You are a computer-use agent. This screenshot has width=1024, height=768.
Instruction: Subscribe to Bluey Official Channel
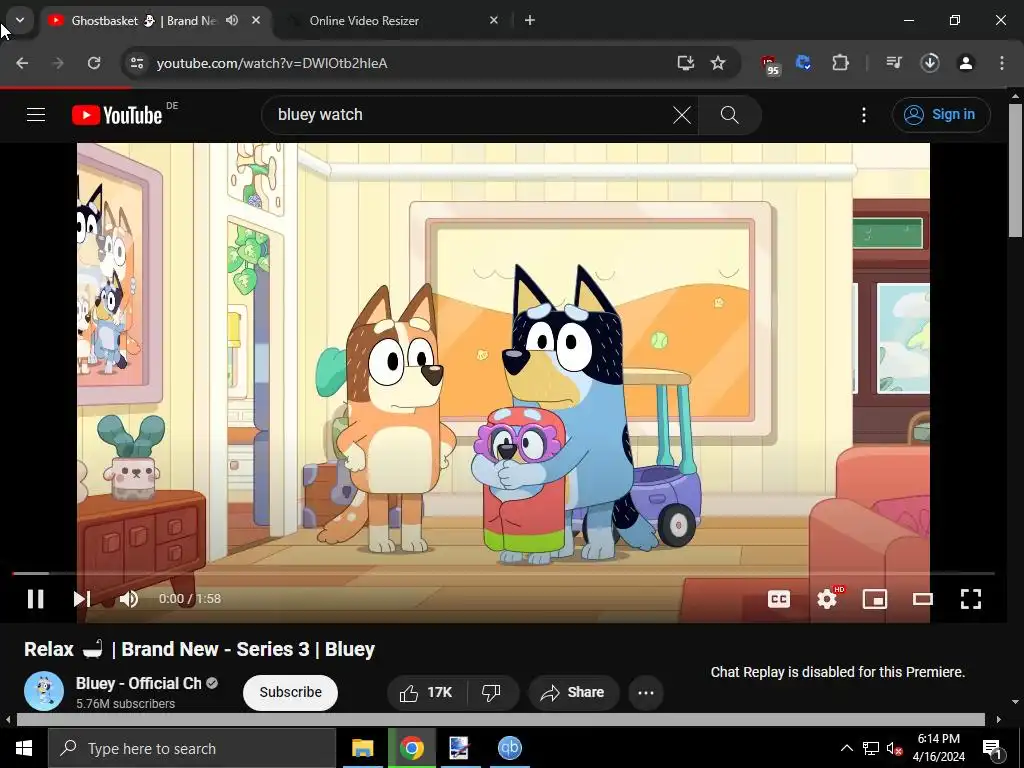tap(290, 692)
